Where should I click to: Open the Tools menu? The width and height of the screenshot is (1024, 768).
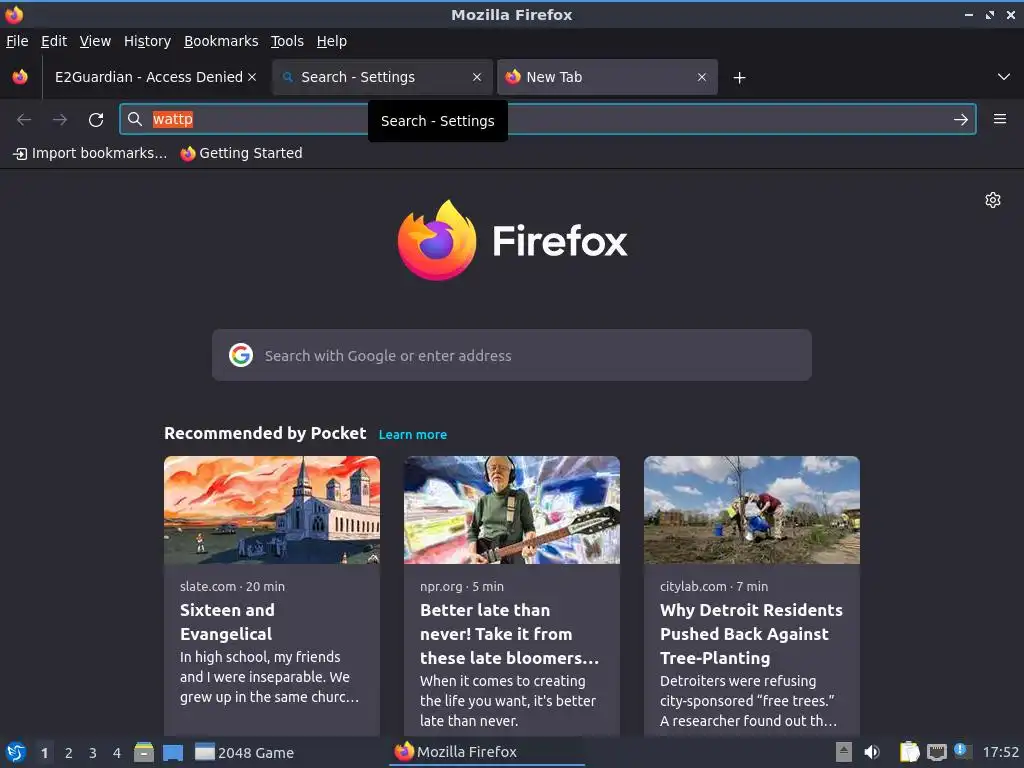tap(287, 41)
